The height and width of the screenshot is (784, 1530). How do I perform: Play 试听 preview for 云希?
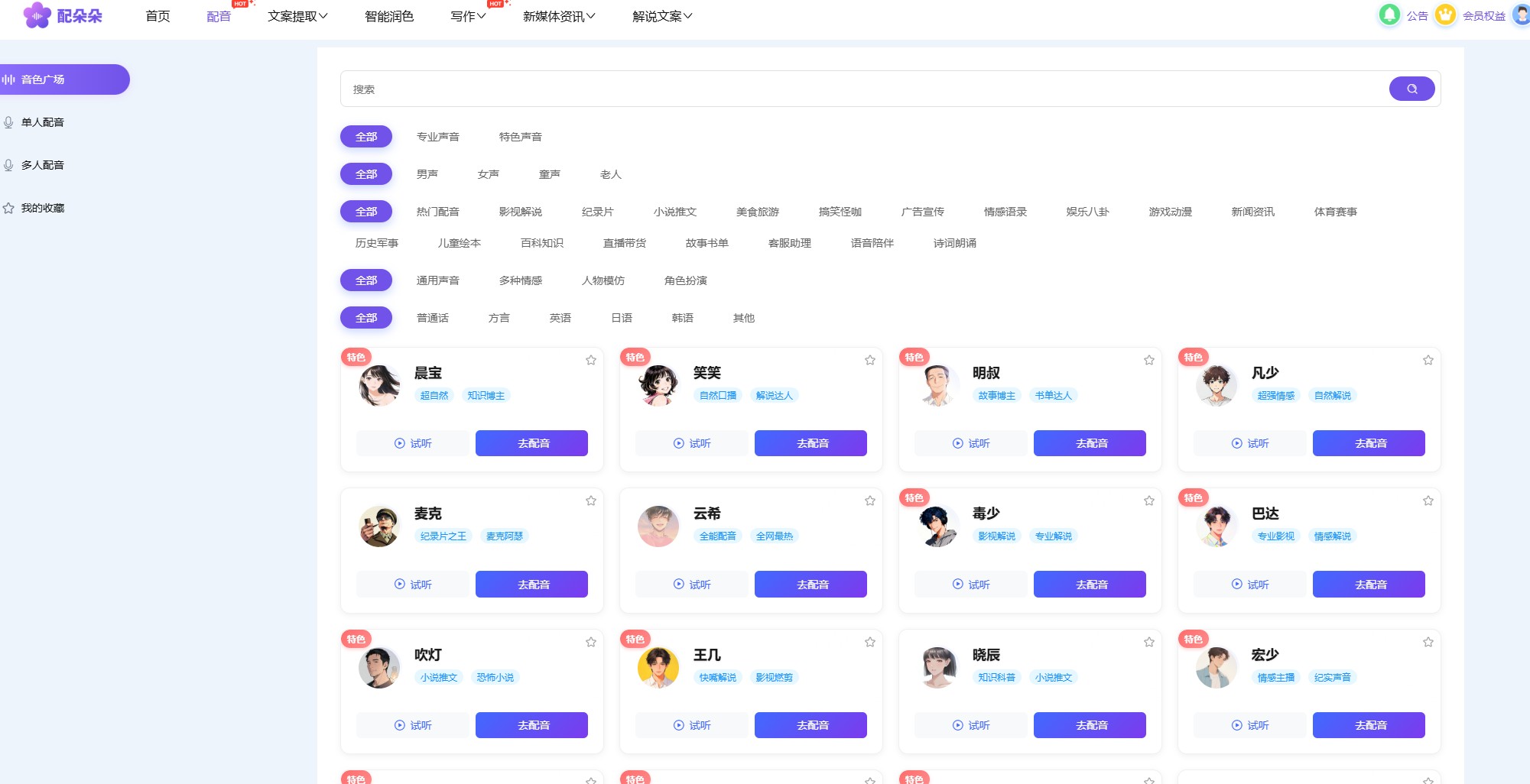(x=692, y=584)
